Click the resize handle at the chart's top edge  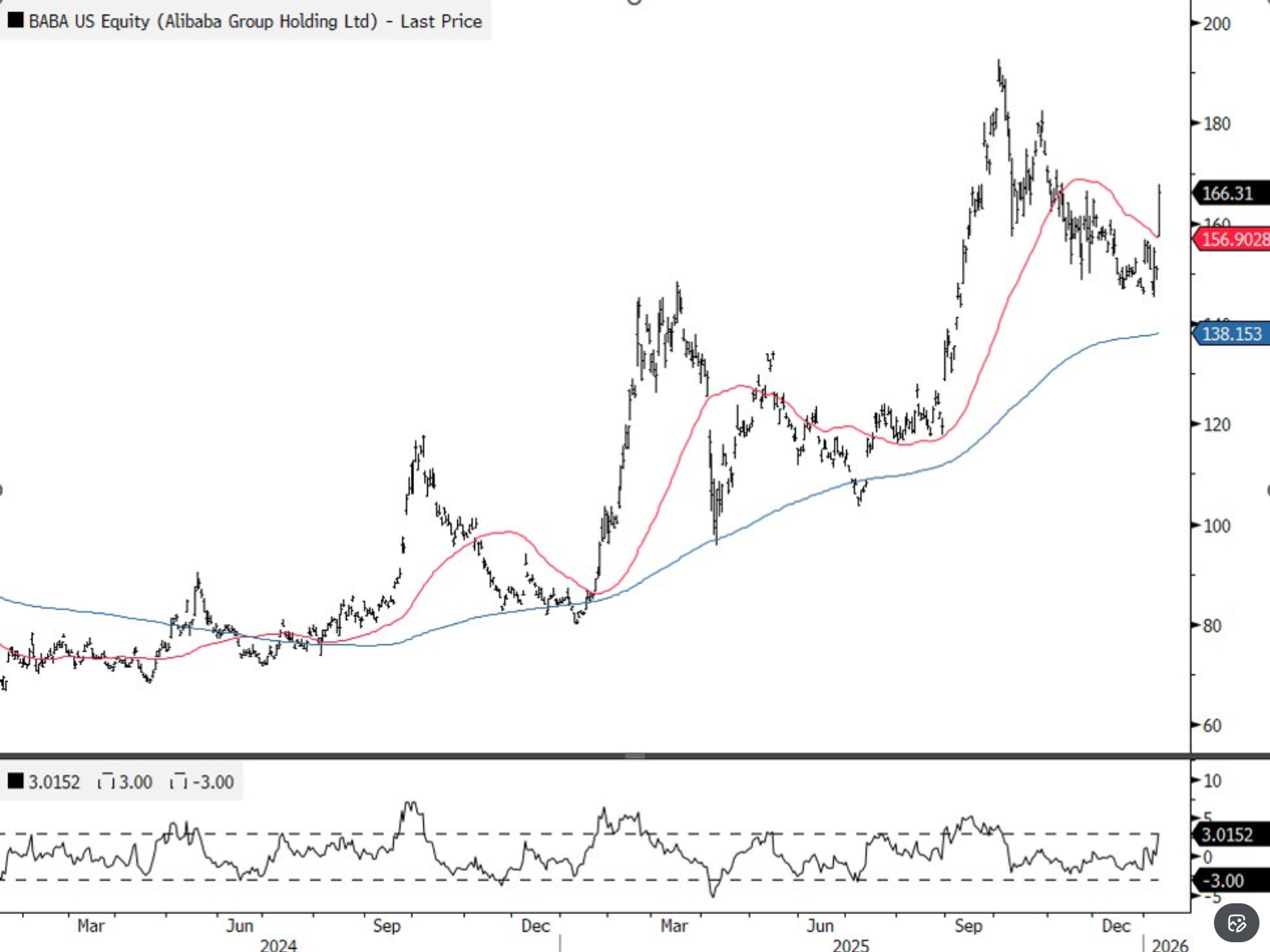click(x=635, y=2)
